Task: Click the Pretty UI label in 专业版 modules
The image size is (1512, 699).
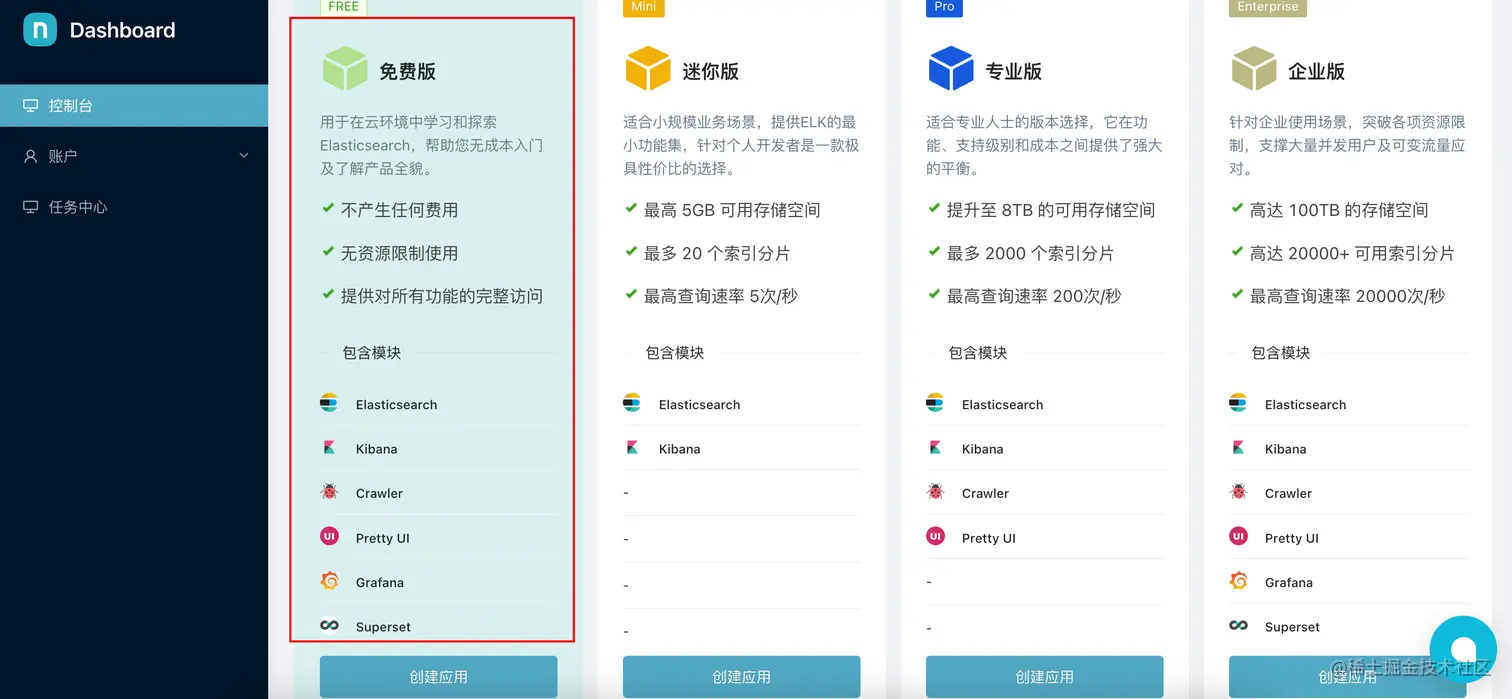Action: coord(989,538)
